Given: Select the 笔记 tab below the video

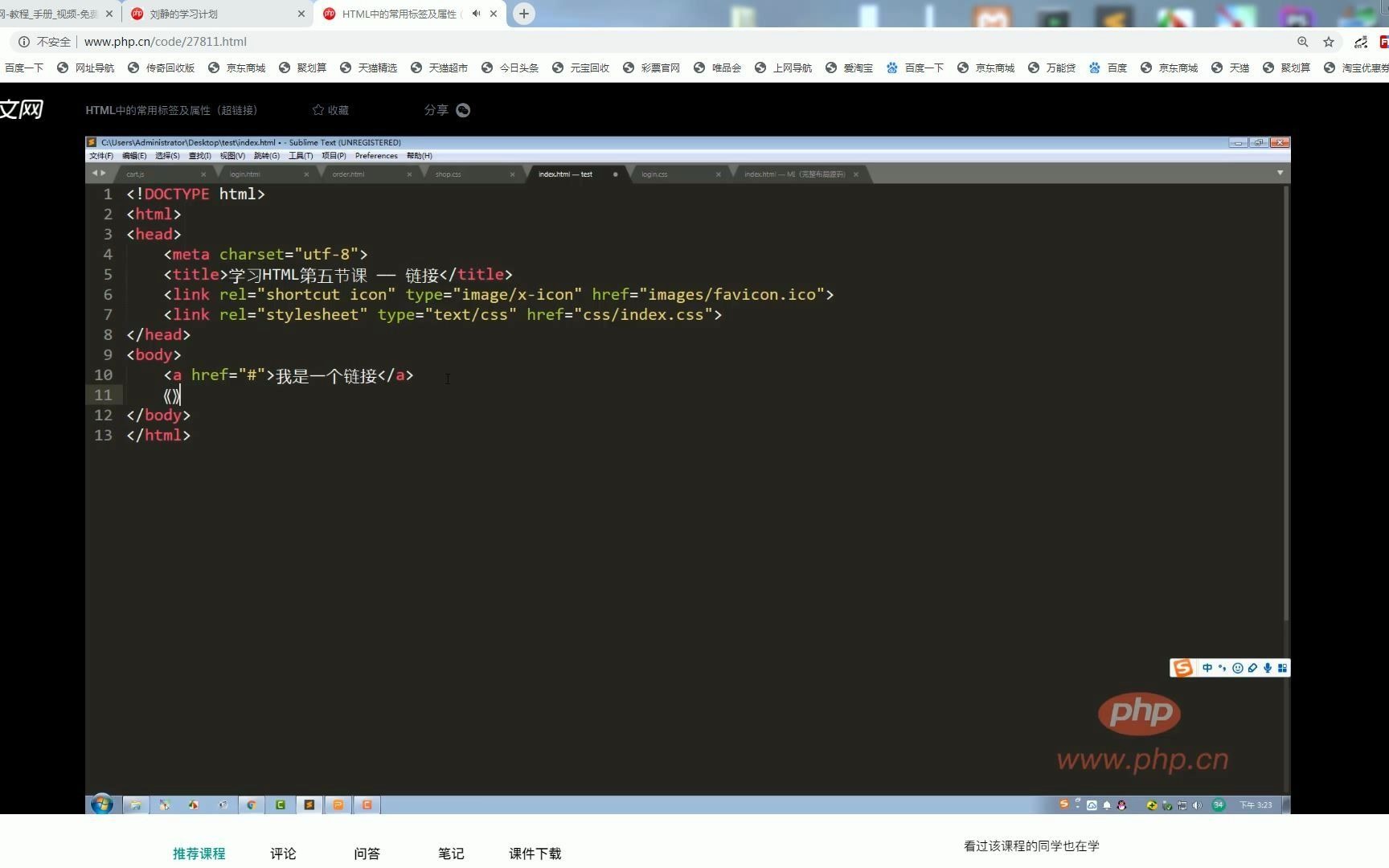Looking at the screenshot, I should [451, 854].
